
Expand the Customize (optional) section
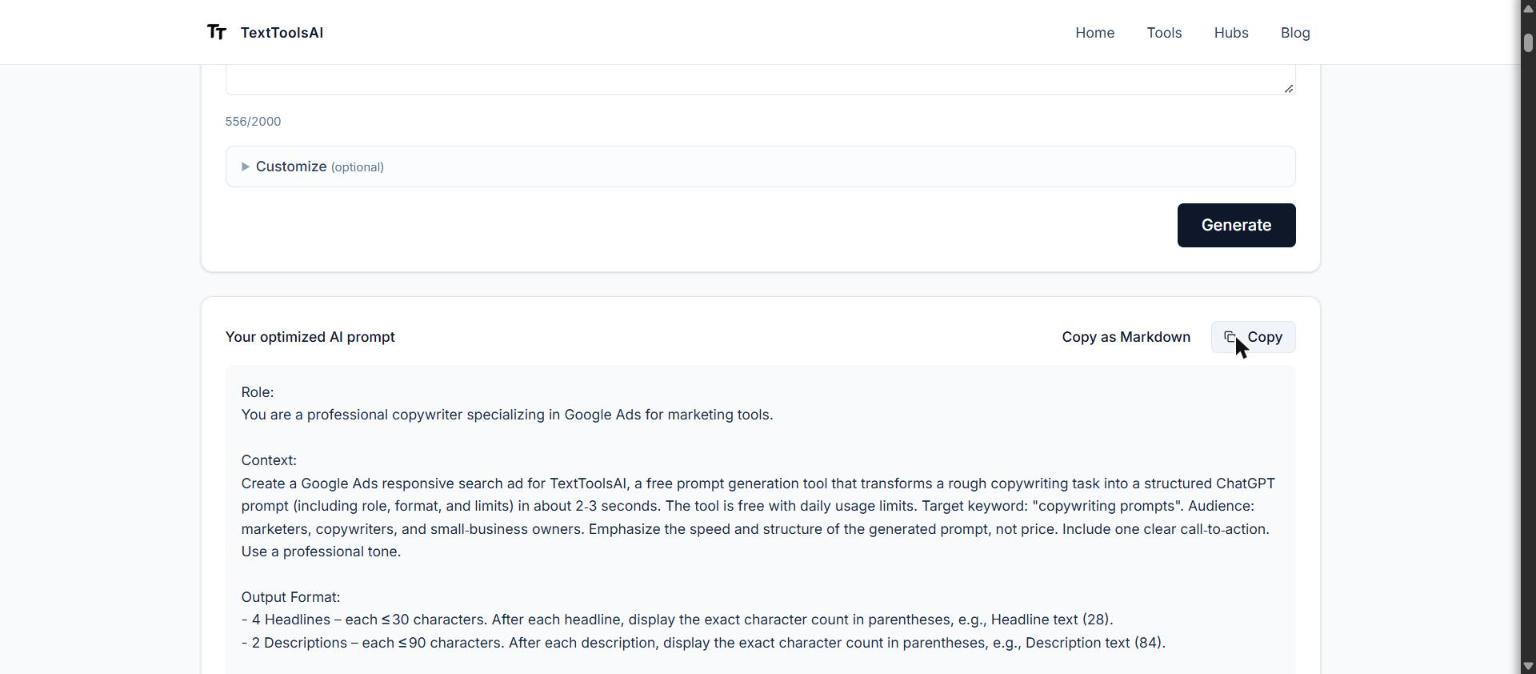(760, 166)
